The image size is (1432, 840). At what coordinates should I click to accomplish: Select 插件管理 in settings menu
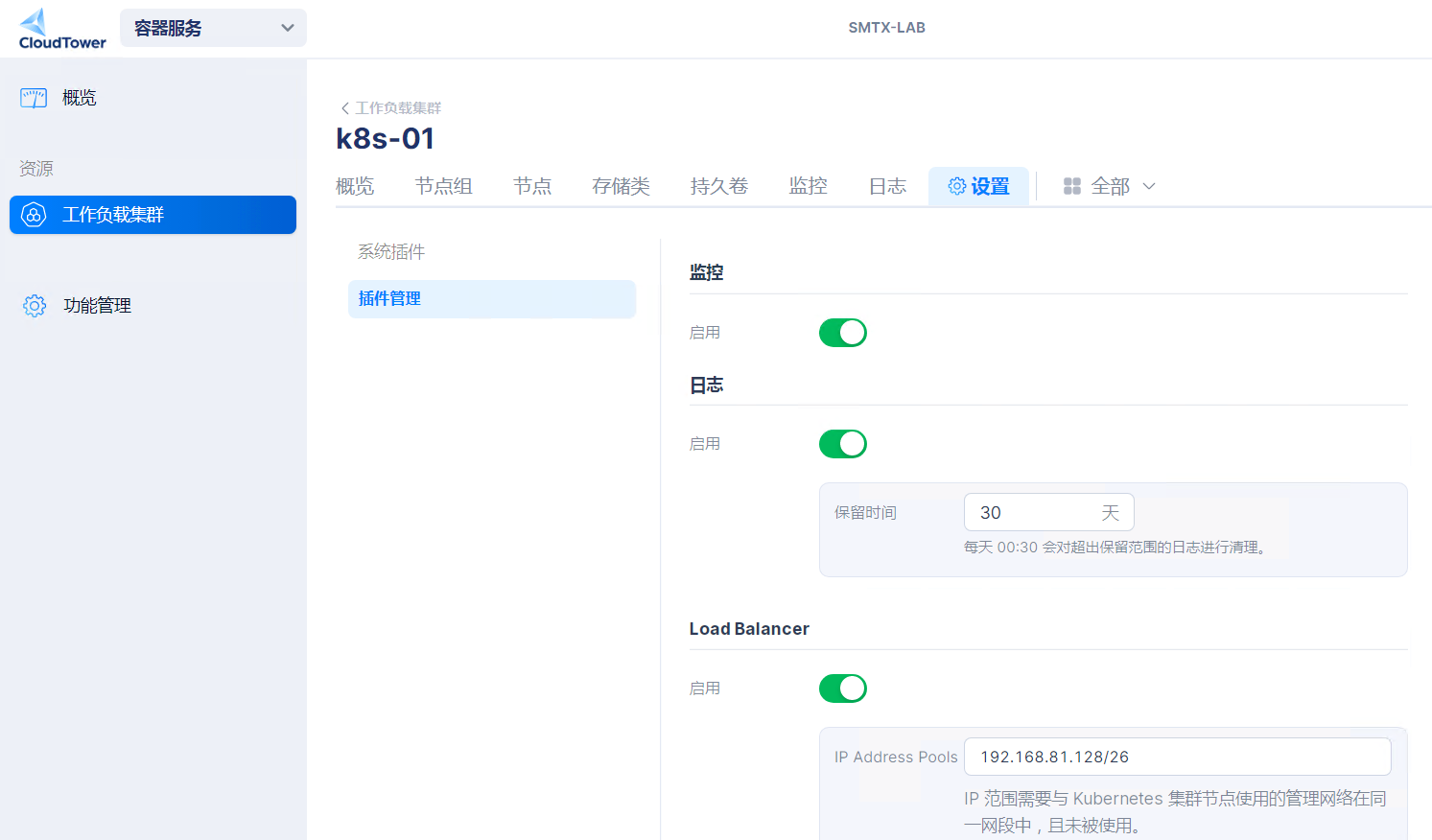pos(492,299)
